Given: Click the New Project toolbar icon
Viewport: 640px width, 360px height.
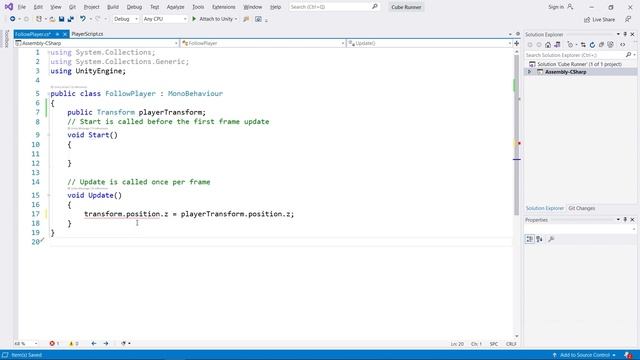Looking at the screenshot, I should (39, 19).
